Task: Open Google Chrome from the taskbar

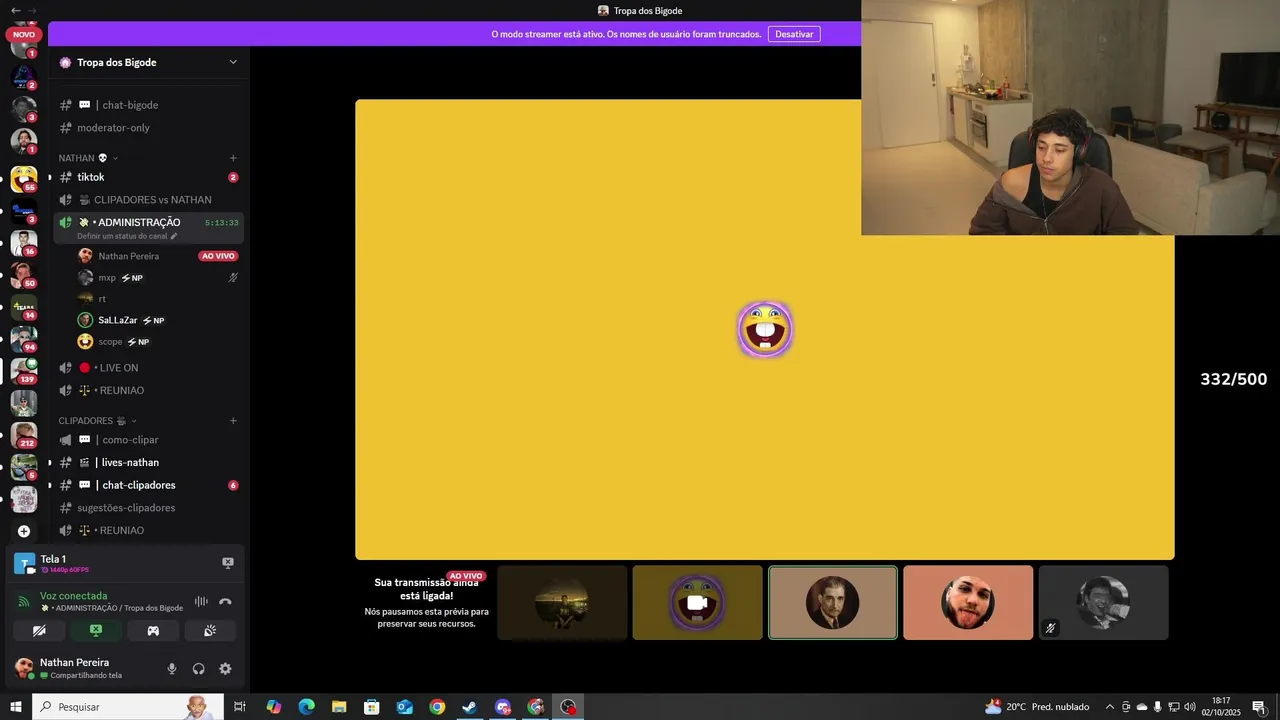Action: click(x=437, y=707)
